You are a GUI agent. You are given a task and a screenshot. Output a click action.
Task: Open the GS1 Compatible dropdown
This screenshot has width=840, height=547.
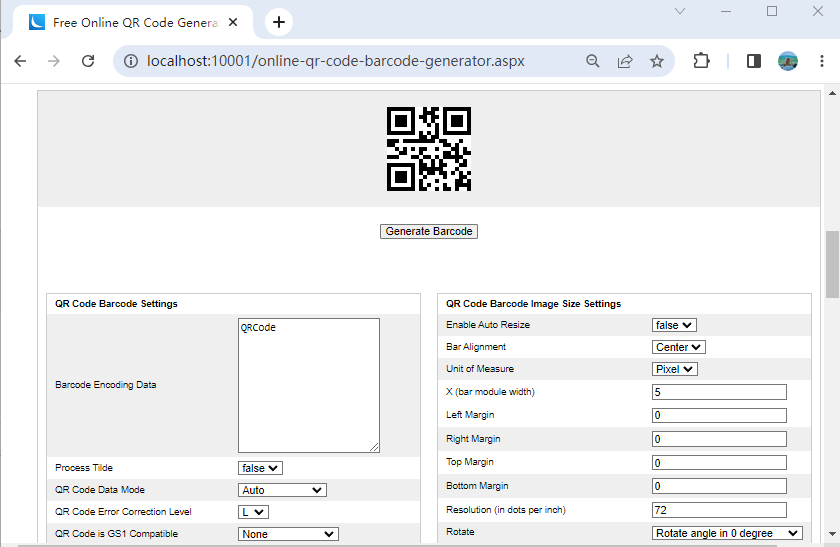(288, 534)
